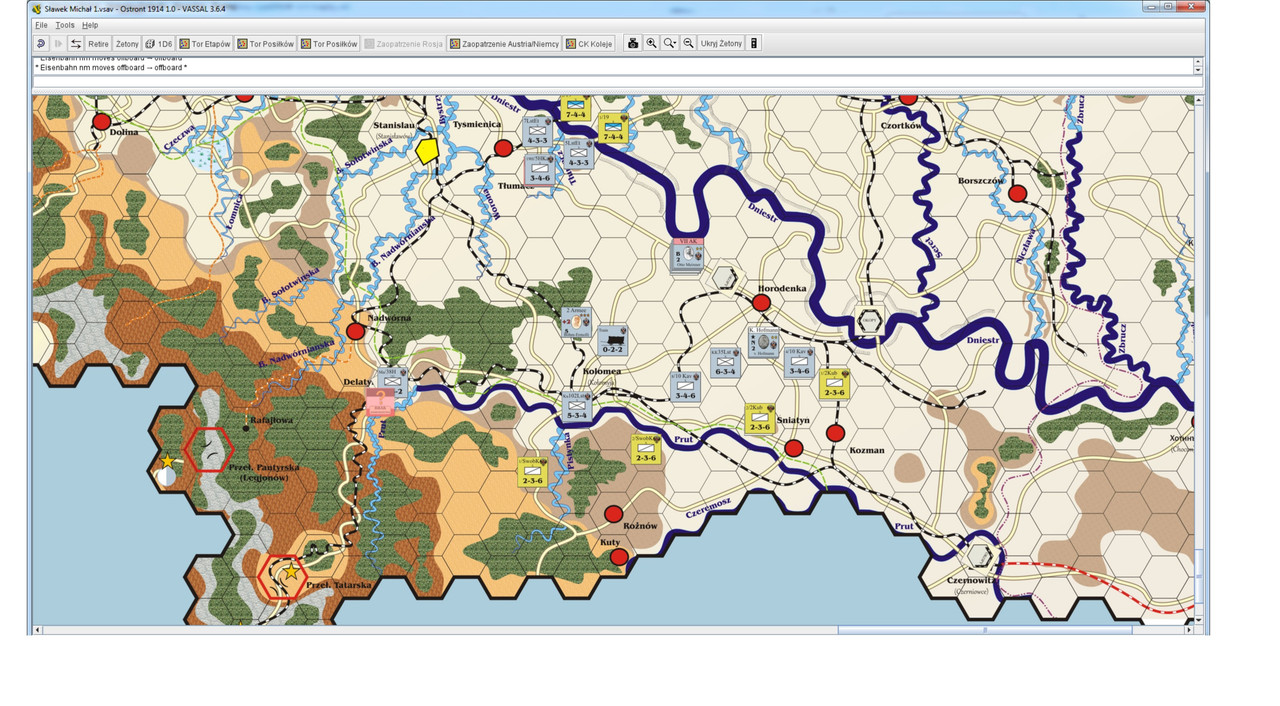The image size is (1280, 706).
Task: Roll the 1D6 dice button
Action: coord(159,44)
